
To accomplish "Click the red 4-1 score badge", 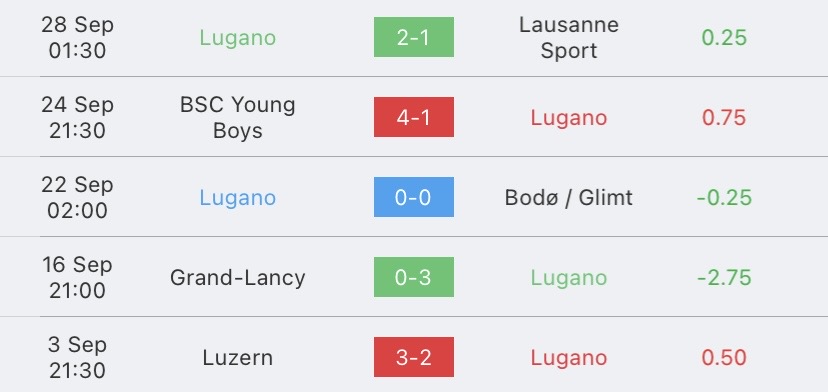I will click(413, 117).
